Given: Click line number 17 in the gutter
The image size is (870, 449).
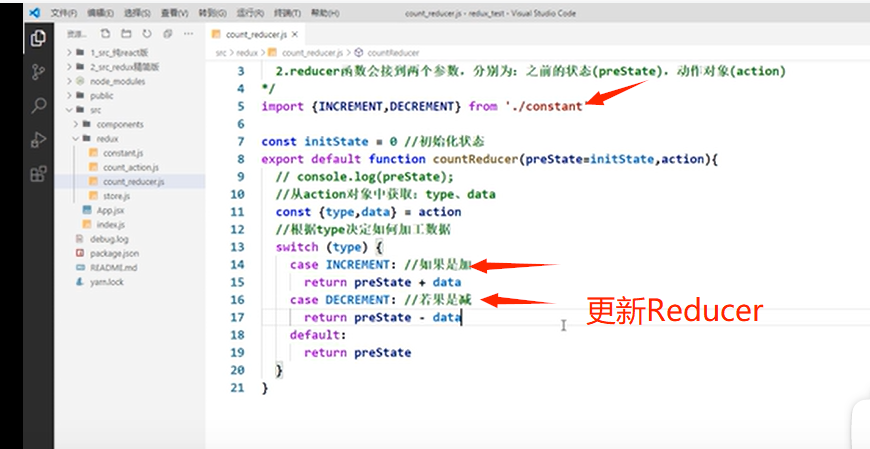Looking at the screenshot, I should [x=237, y=317].
